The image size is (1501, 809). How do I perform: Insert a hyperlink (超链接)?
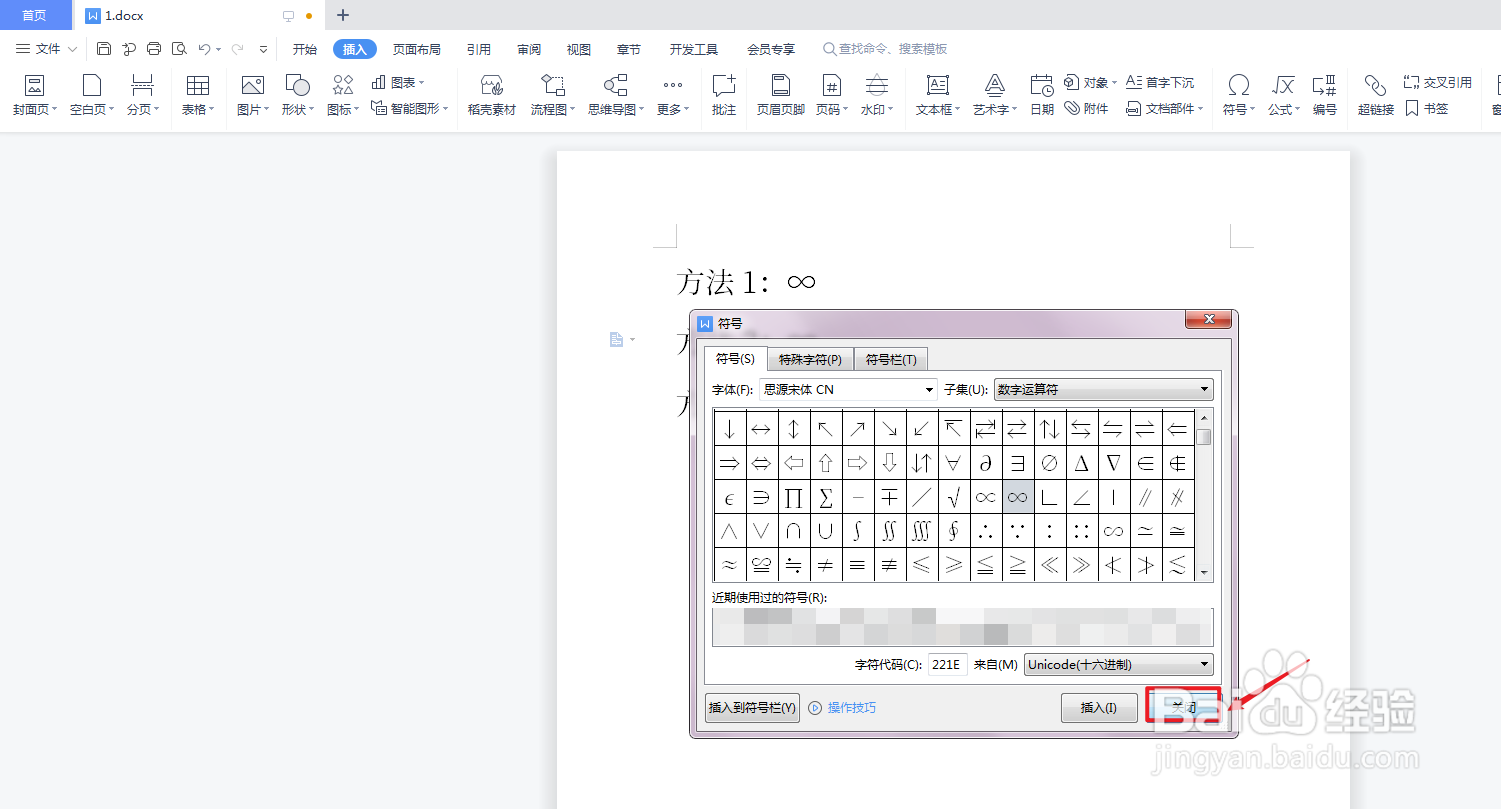1376,96
